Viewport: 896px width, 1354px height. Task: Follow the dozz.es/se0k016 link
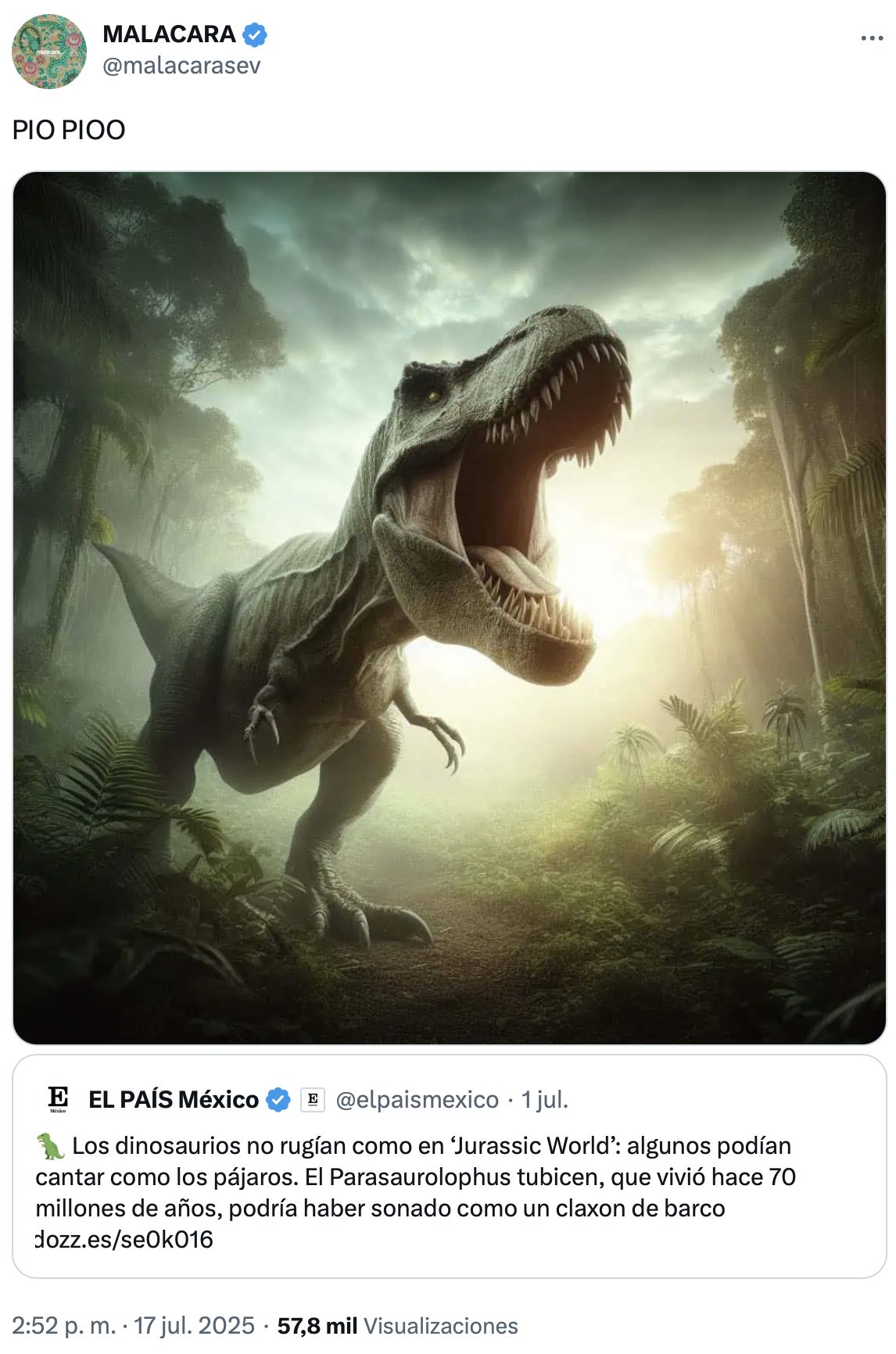[x=125, y=1239]
